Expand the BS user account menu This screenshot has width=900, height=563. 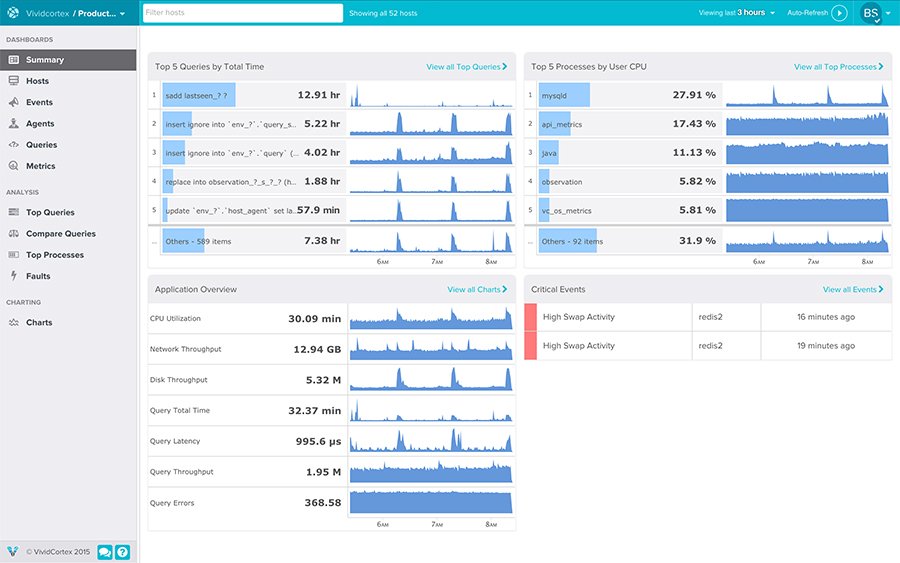pos(871,13)
